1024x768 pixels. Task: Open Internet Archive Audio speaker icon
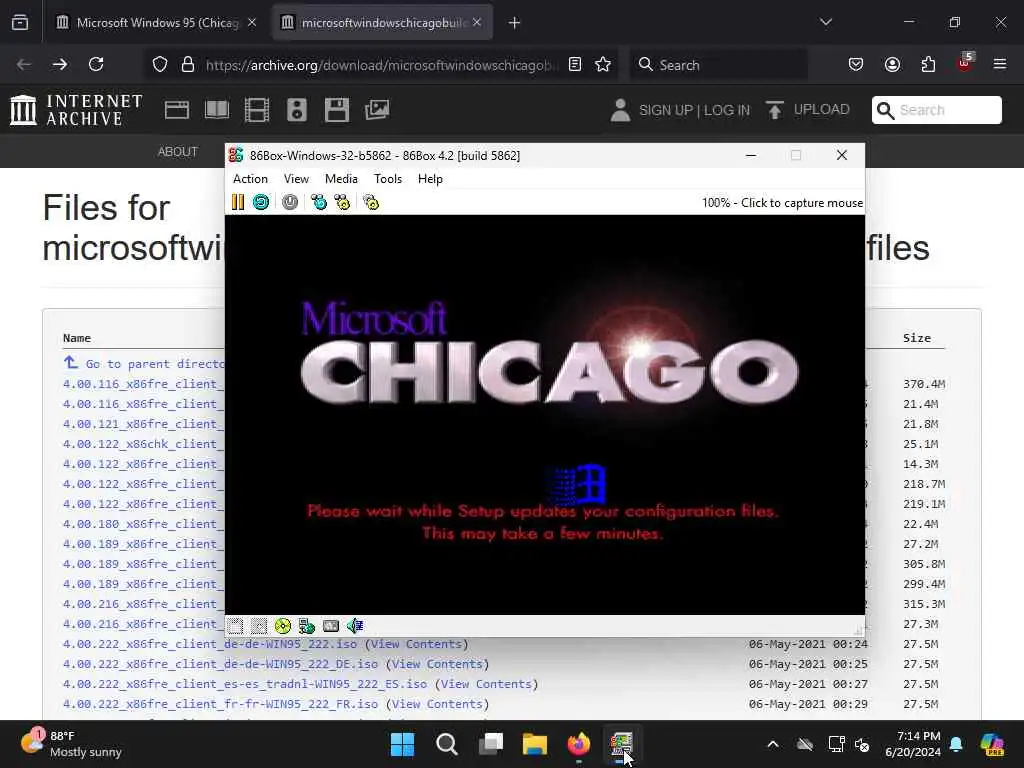point(296,110)
